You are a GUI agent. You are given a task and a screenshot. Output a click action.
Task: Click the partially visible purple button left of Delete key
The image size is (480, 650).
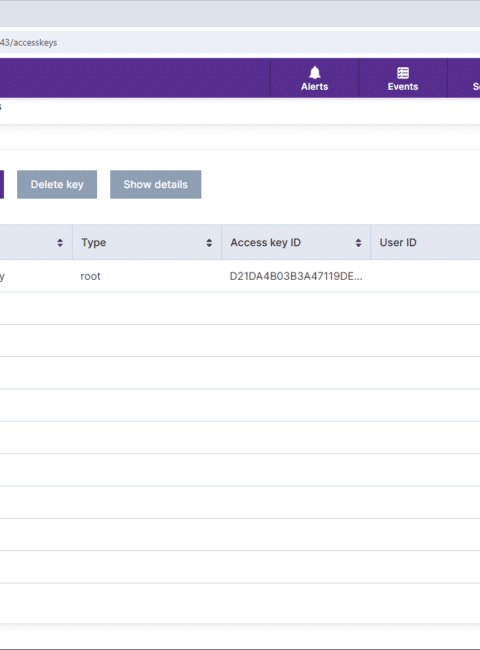[2, 184]
